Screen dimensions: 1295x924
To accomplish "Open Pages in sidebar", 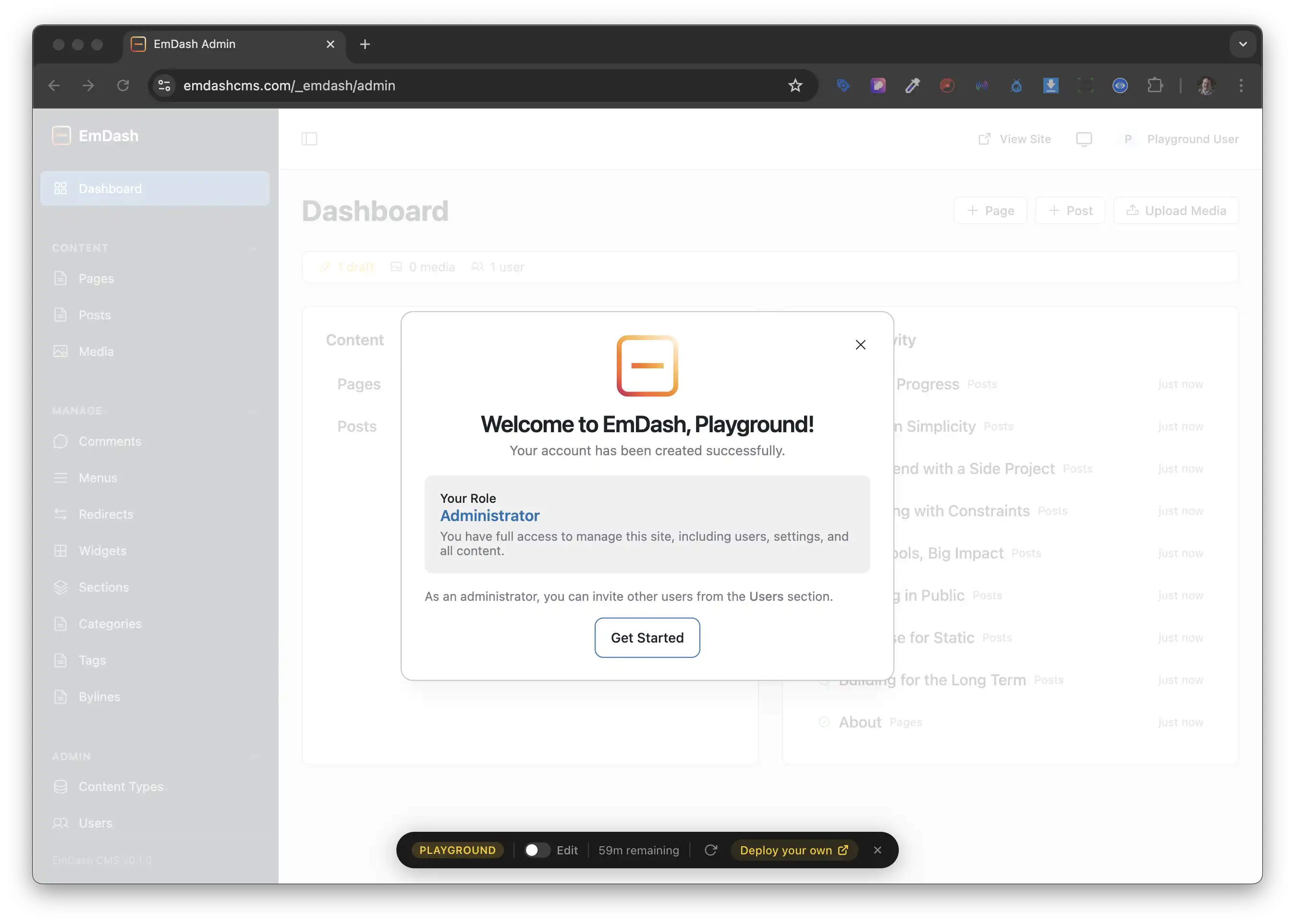I will click(155, 278).
